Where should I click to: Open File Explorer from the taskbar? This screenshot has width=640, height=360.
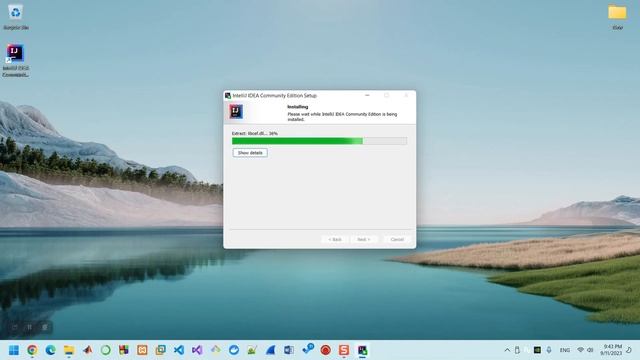point(69,350)
